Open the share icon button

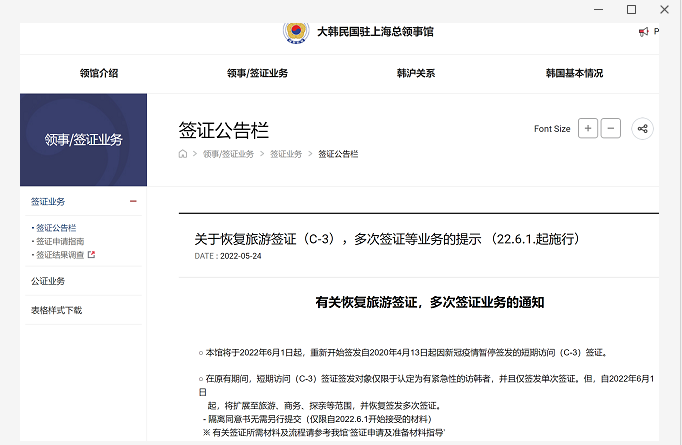643,128
